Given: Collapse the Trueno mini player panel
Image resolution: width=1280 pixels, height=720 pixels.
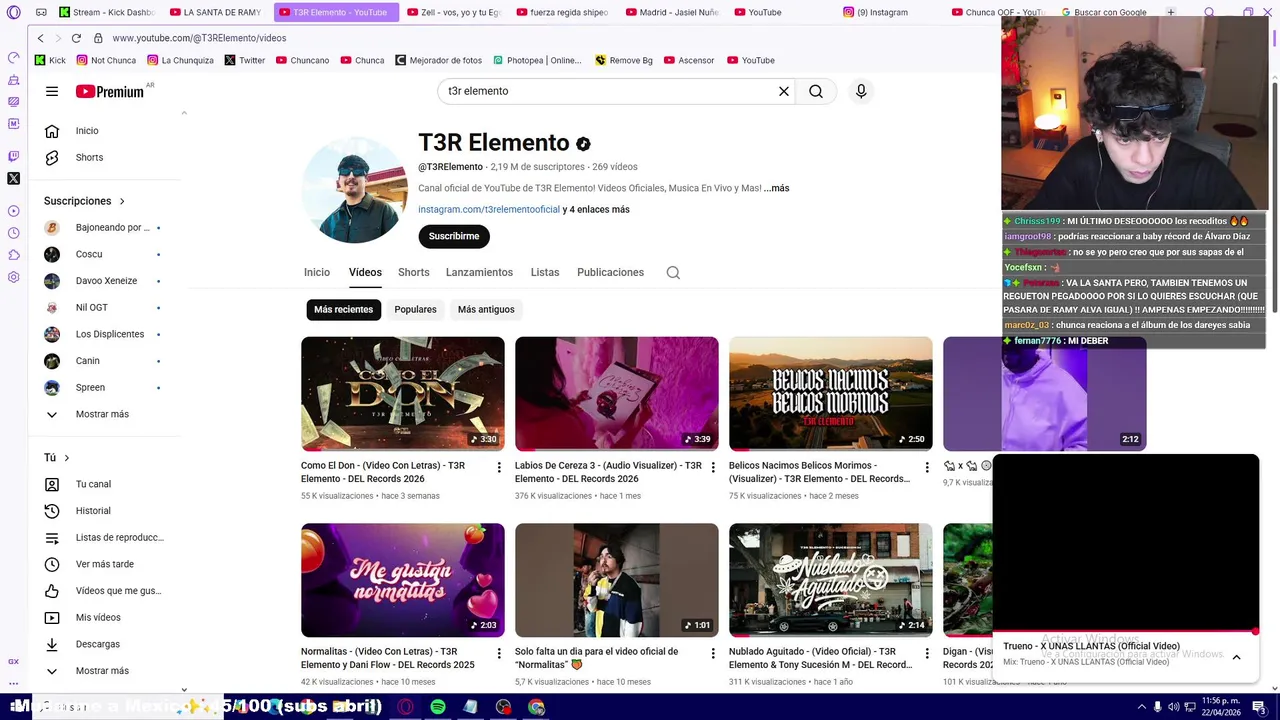Looking at the screenshot, I should [1236, 657].
